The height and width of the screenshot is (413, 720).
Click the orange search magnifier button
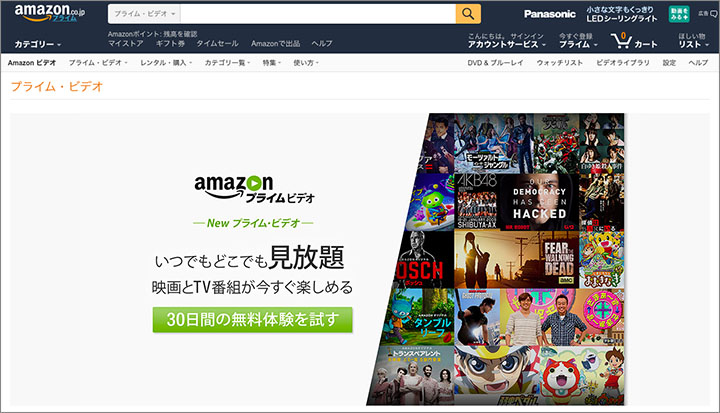468,14
